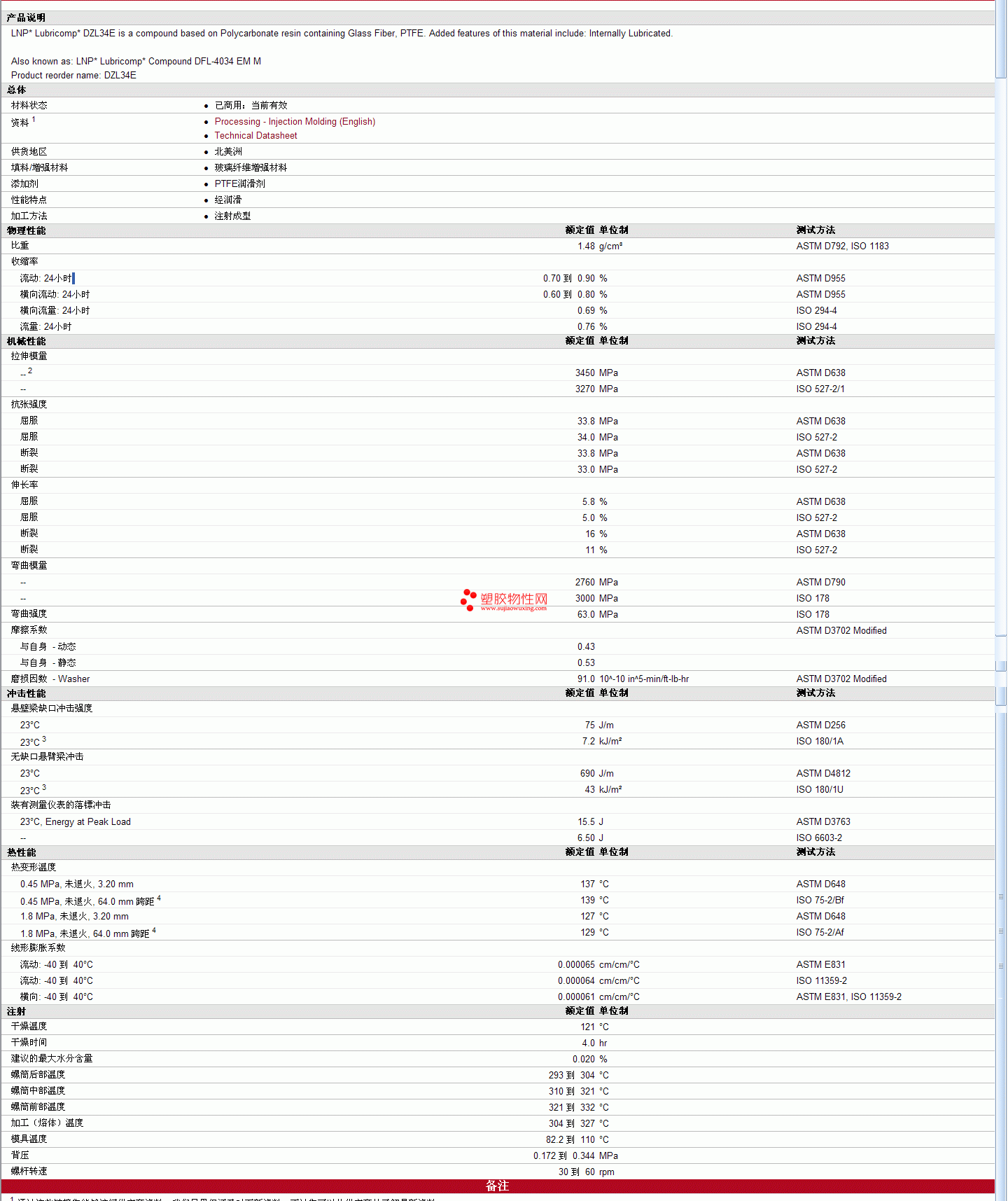This screenshot has width=1008, height=1201.
Task: Click the ASTM D3763 test method
Action: tap(823, 822)
